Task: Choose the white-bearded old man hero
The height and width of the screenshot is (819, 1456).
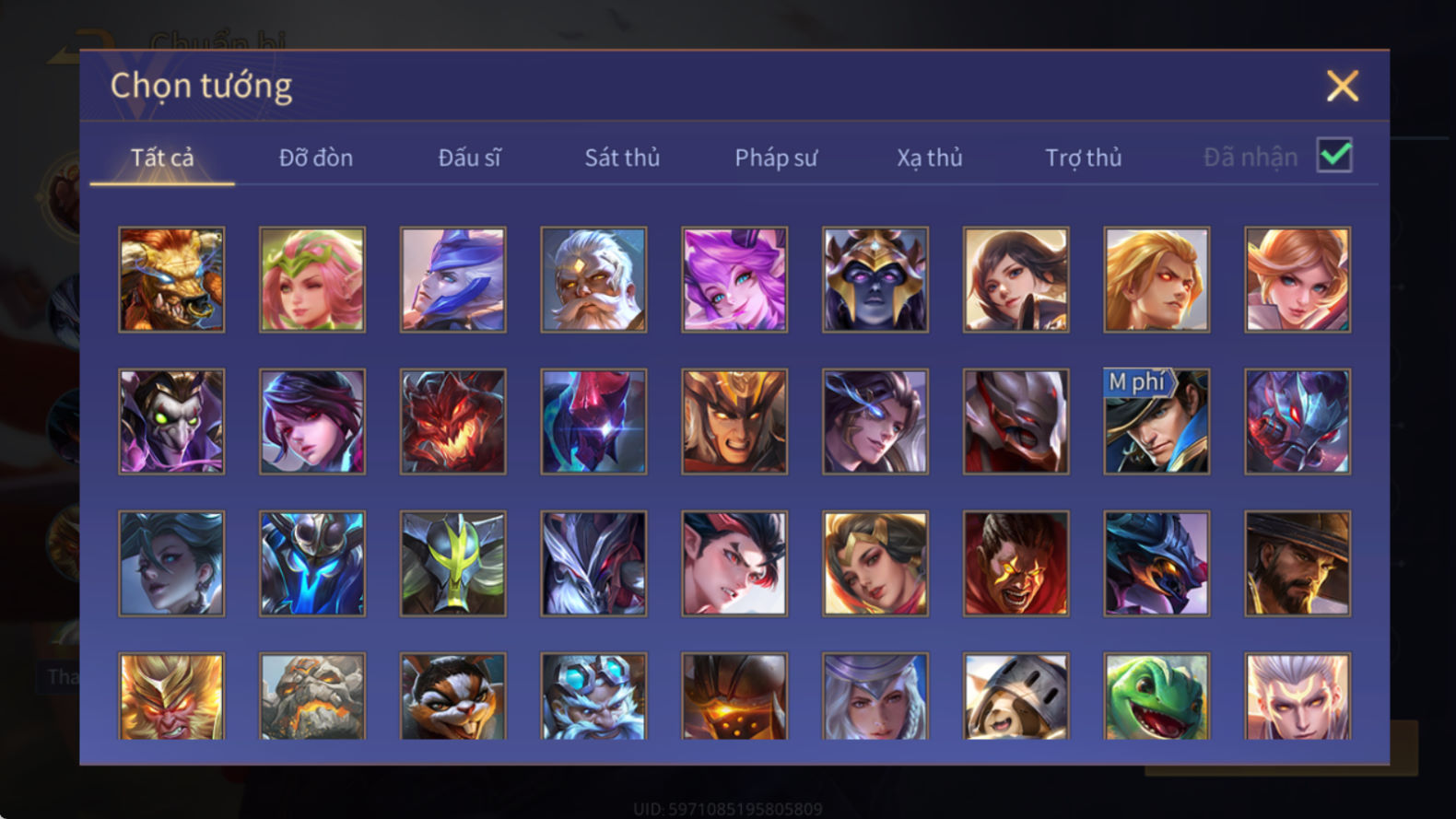Action: (593, 279)
